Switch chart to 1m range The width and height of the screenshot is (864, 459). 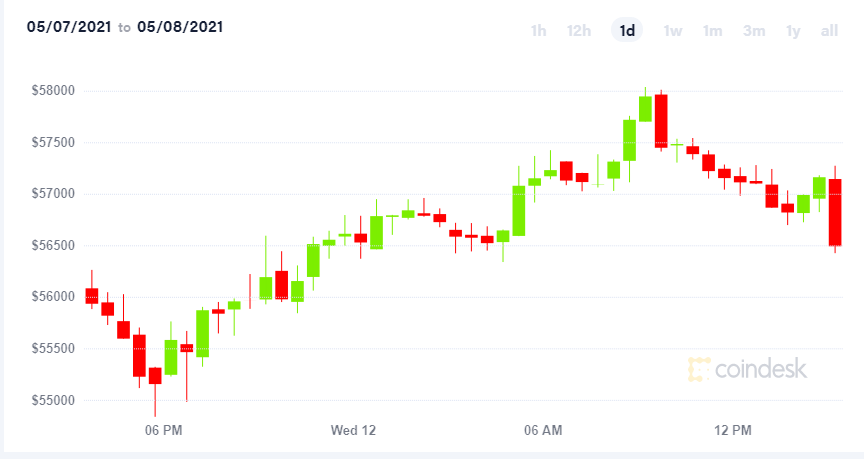pos(712,31)
